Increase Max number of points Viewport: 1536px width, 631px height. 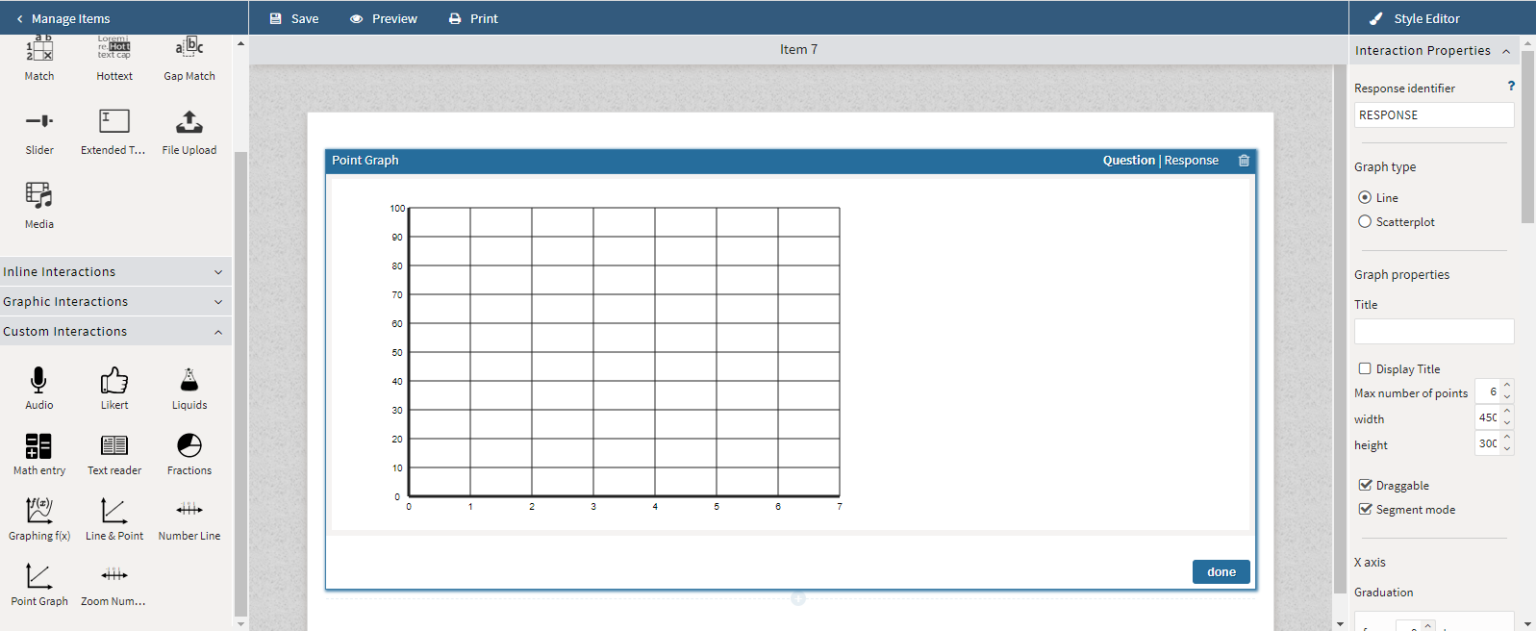[1507, 386]
